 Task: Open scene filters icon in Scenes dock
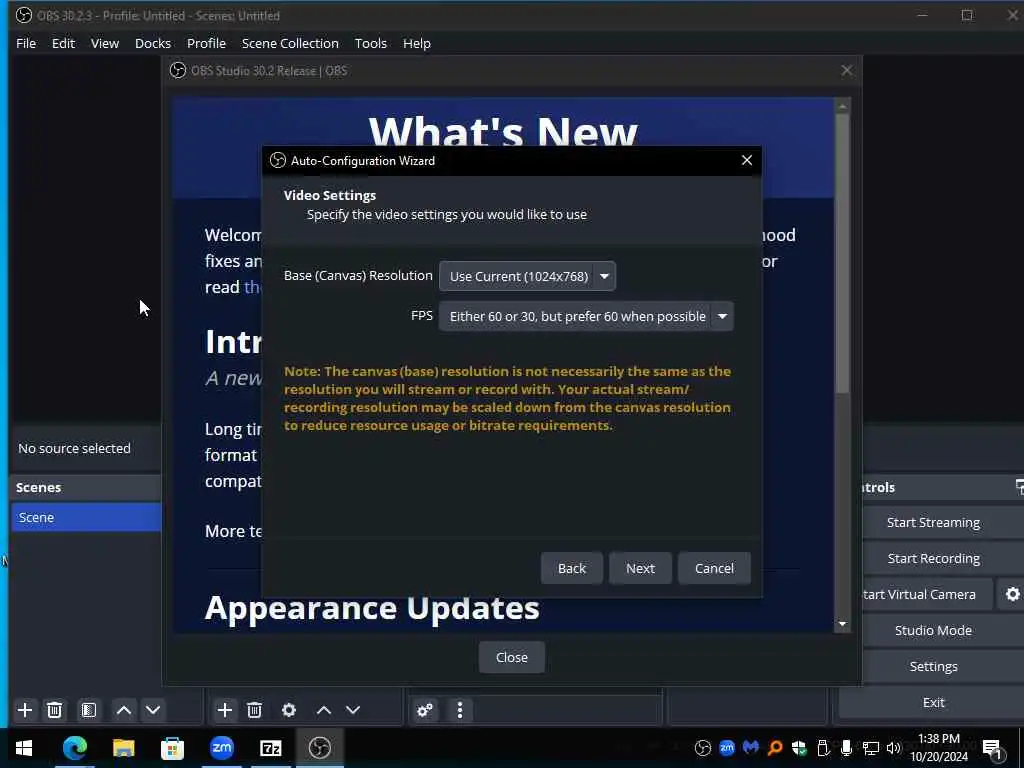coord(89,710)
